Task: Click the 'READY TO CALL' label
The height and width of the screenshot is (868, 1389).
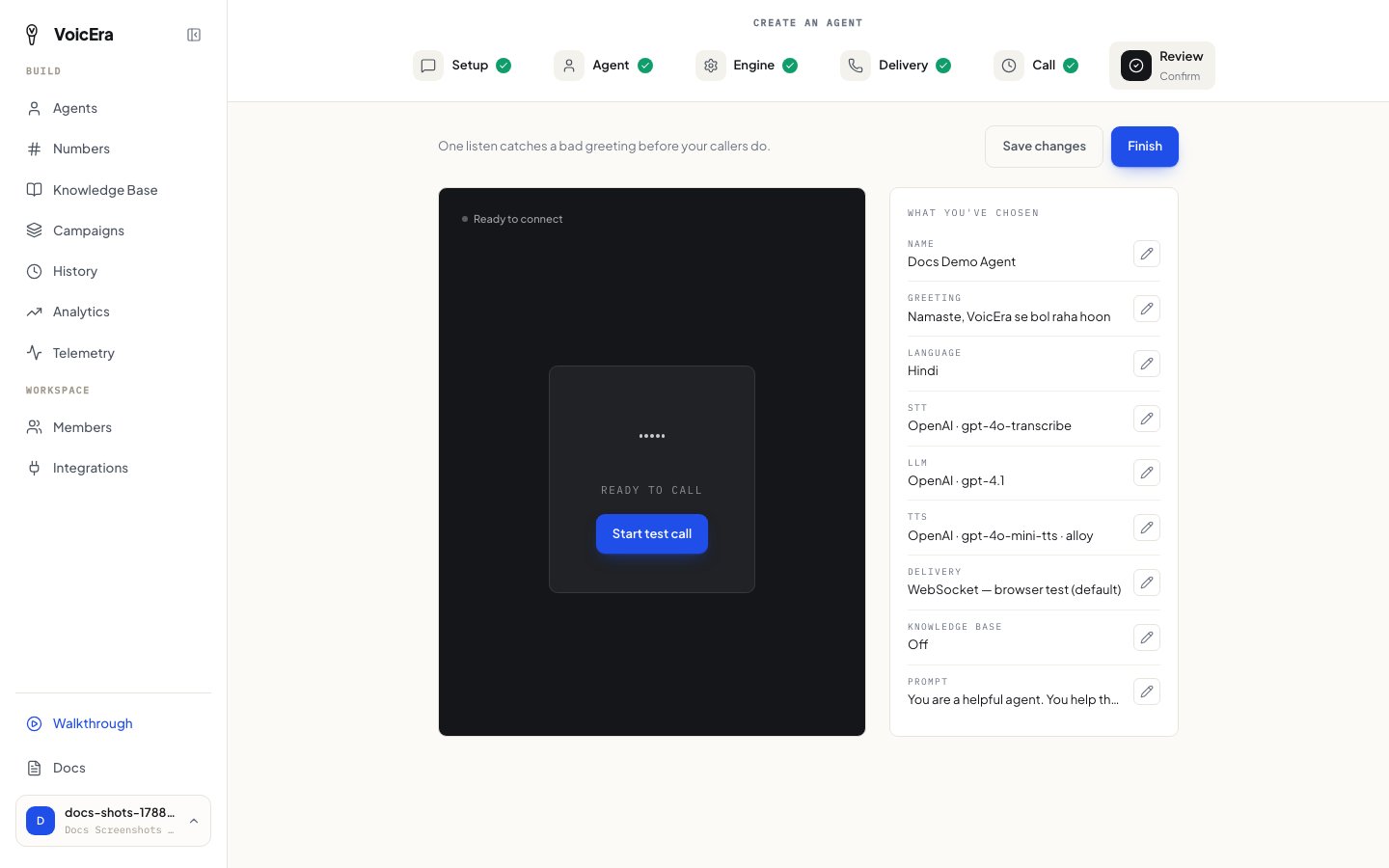Action: tap(652, 491)
